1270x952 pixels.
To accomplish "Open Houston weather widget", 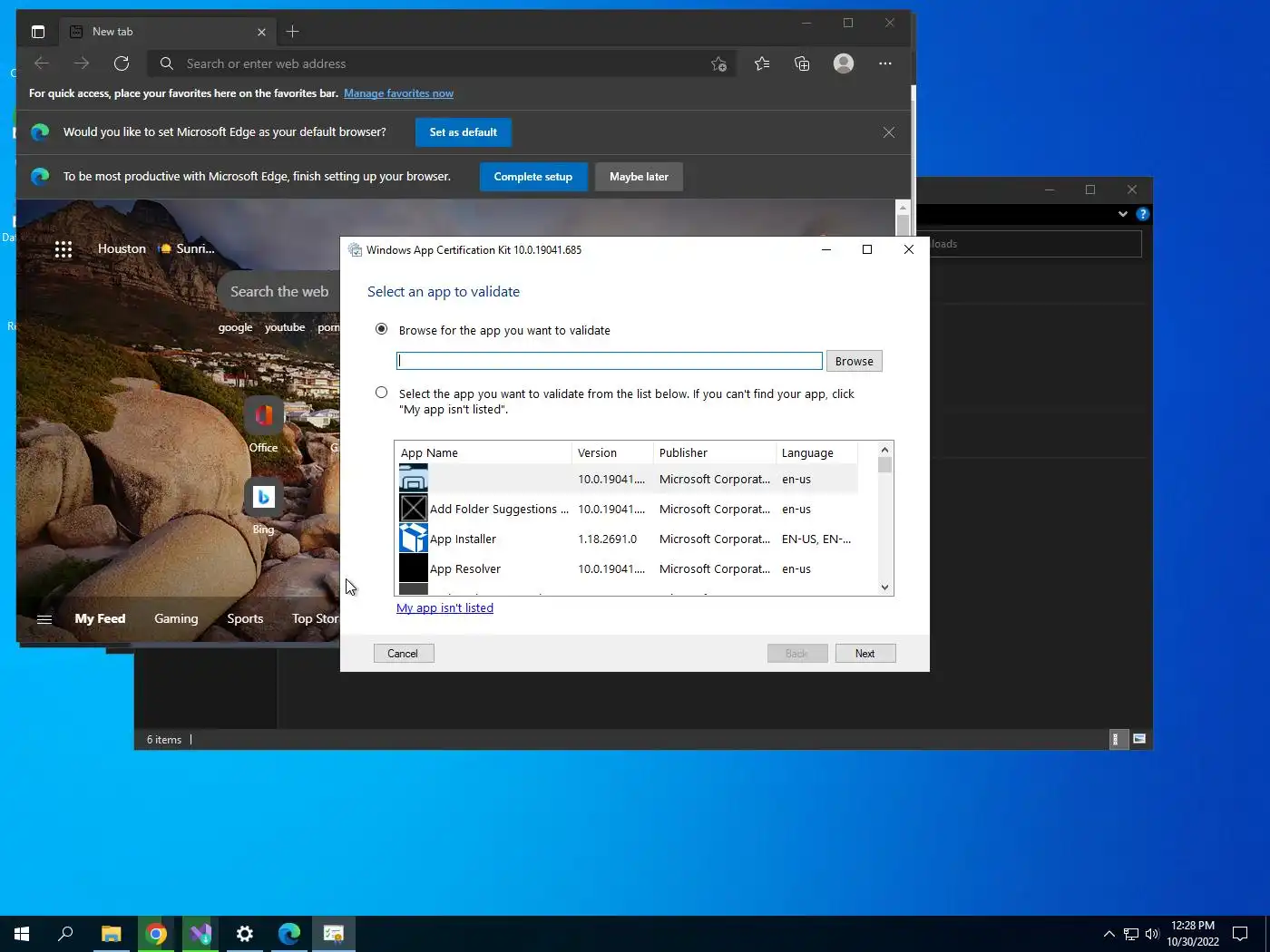I will [156, 248].
